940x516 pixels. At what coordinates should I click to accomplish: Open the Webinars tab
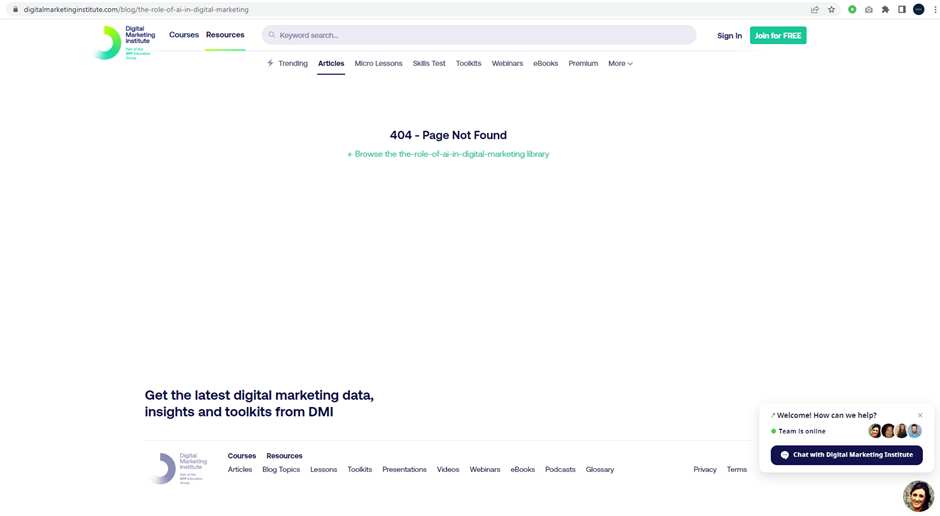tap(507, 64)
